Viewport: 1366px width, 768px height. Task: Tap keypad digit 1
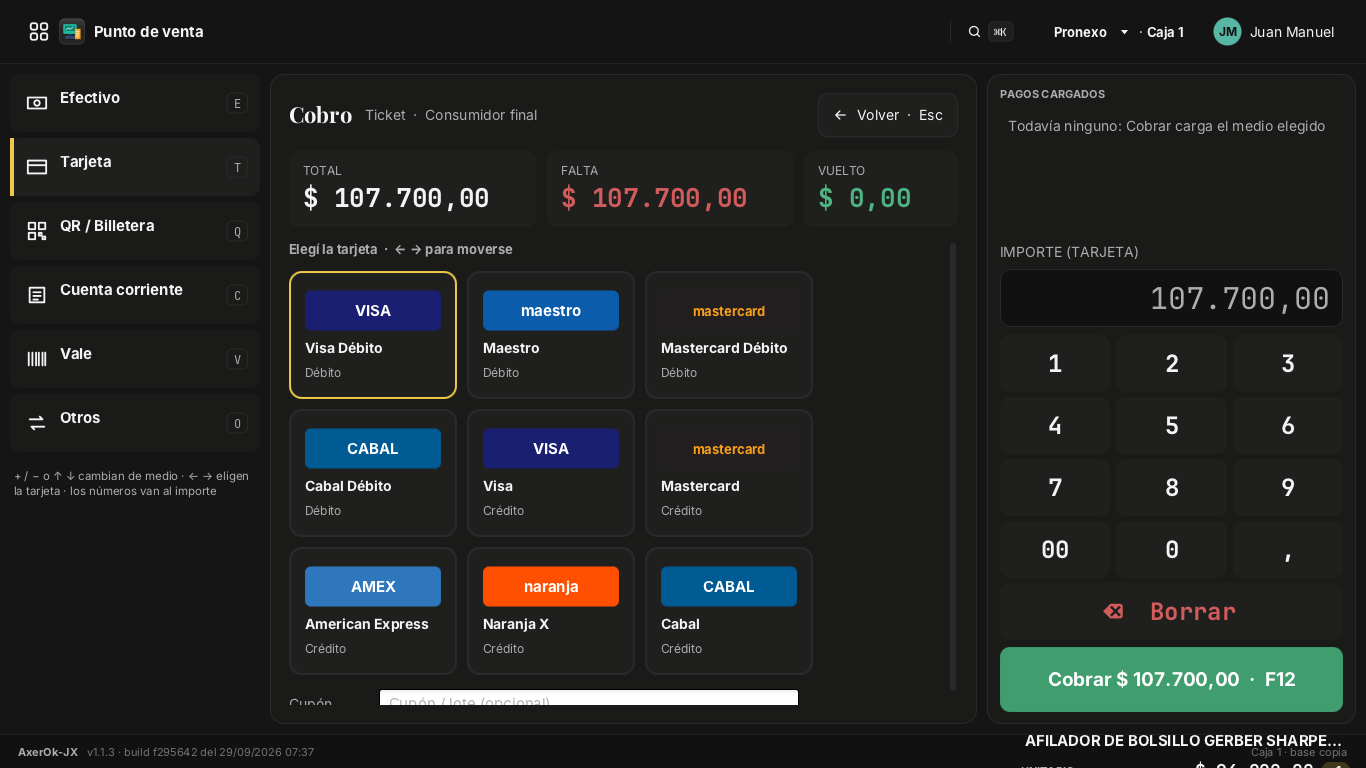click(1055, 364)
